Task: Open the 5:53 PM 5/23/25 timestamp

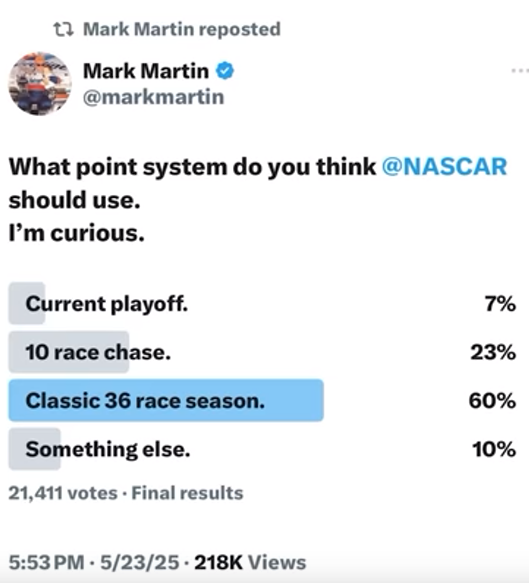Action: [94, 562]
